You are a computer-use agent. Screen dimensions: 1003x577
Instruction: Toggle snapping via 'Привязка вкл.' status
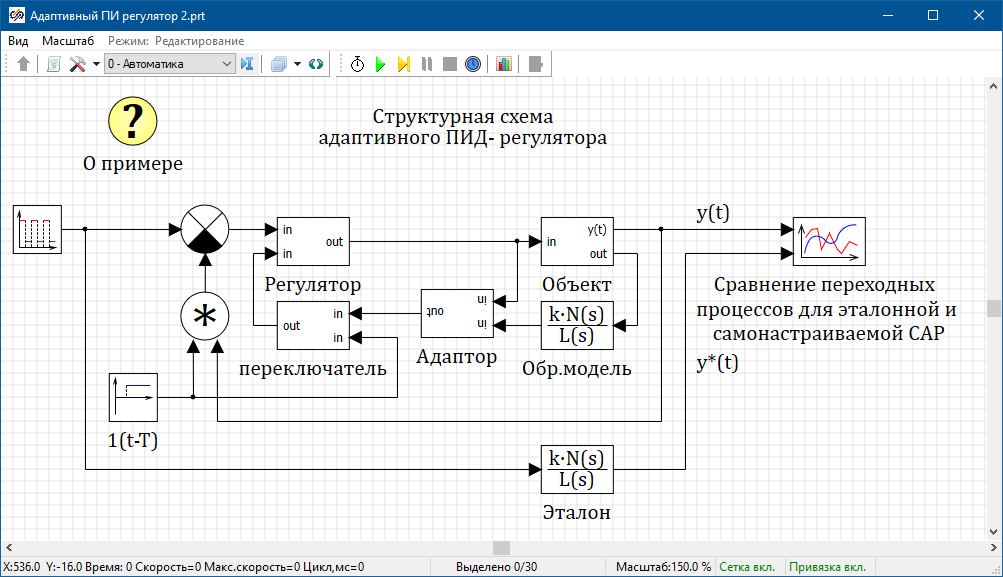click(828, 567)
